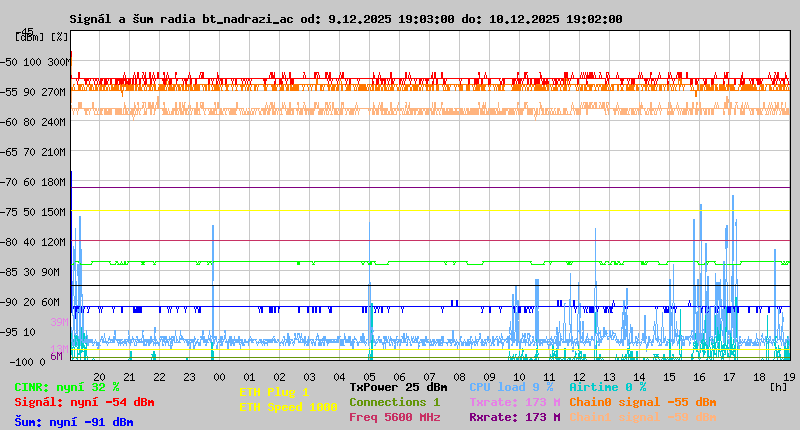Image resolution: width=800 pixels, height=430 pixels.
Task: Click the green Connections 1 legend entry
Action: click(x=394, y=402)
